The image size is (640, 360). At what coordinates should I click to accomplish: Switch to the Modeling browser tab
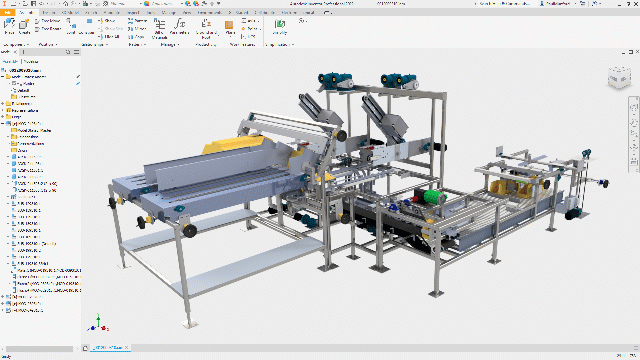[x=31, y=62]
